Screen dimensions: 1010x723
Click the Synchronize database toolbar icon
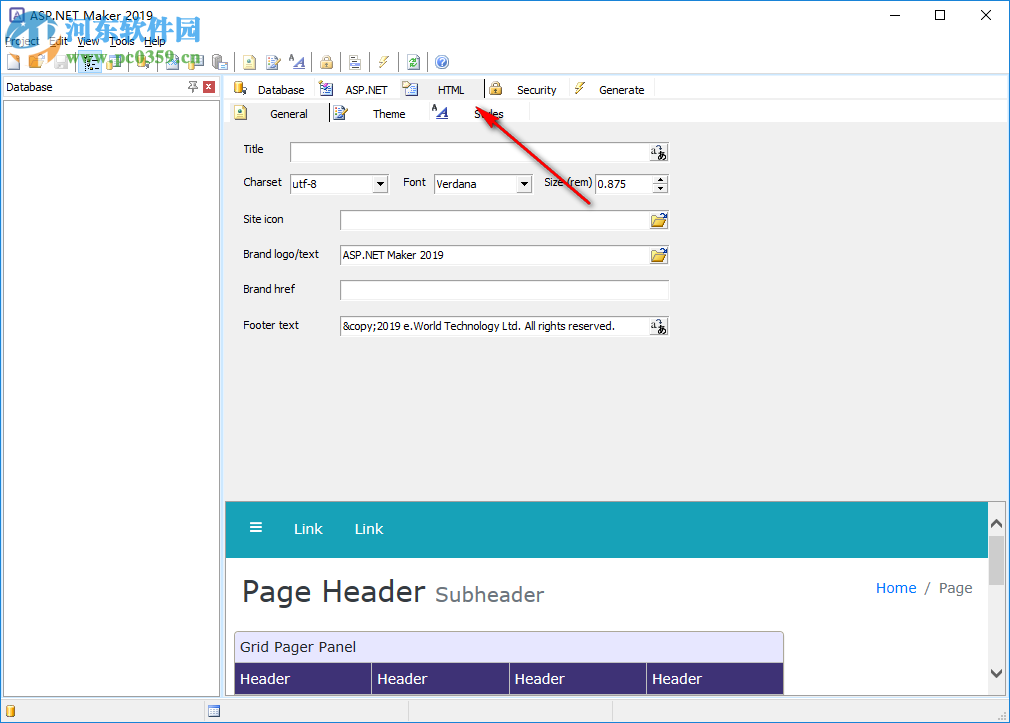pos(413,62)
